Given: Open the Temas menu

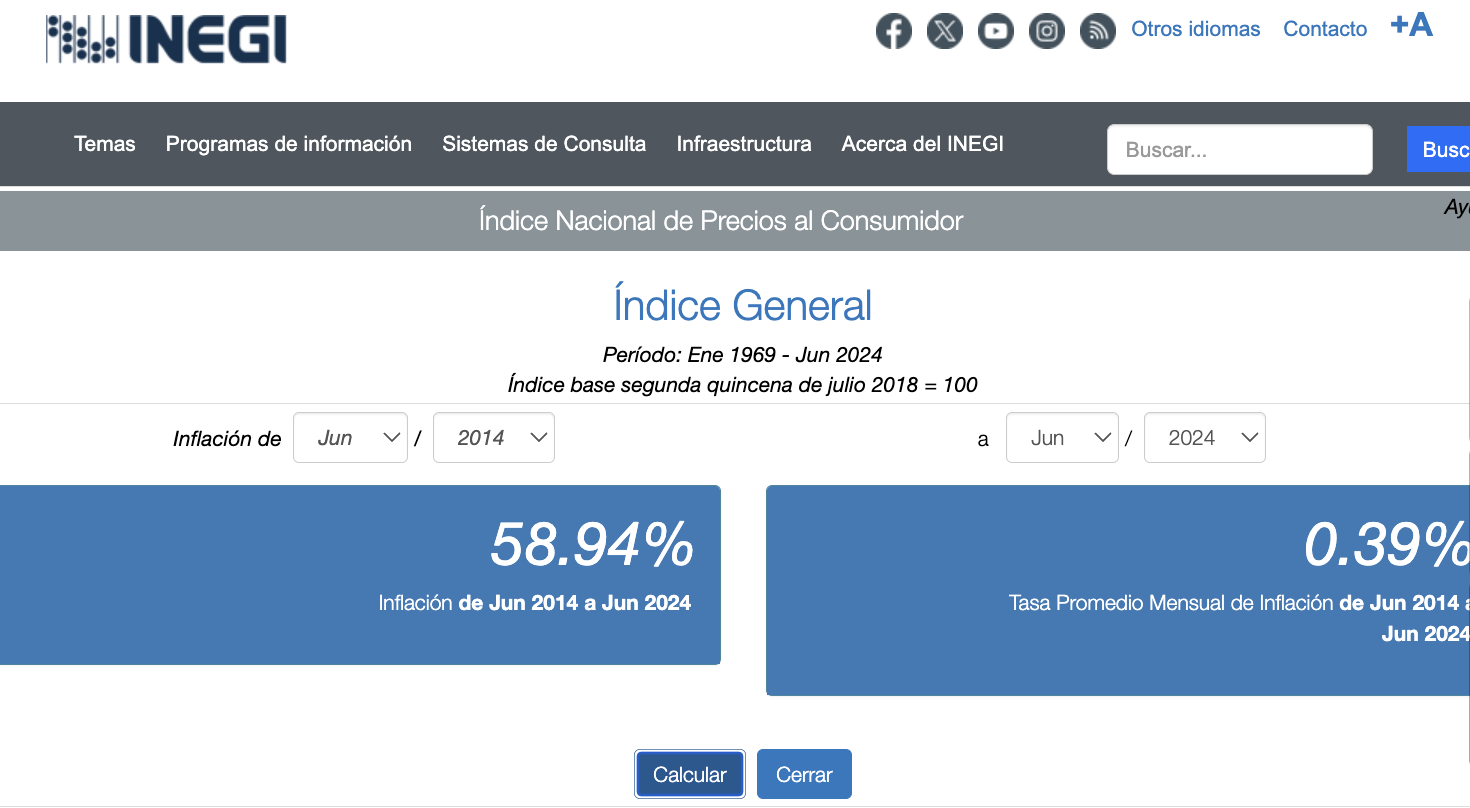Looking at the screenshot, I should [105, 144].
